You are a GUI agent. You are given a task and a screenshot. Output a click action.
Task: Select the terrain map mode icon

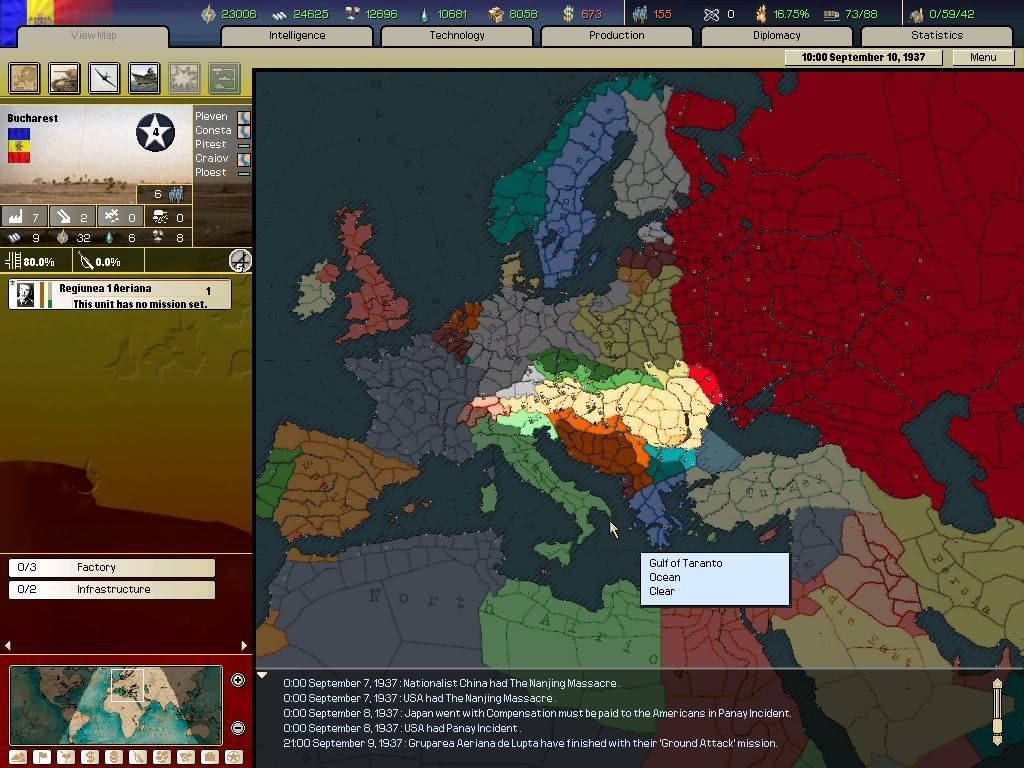pyautogui.click(x=24, y=77)
